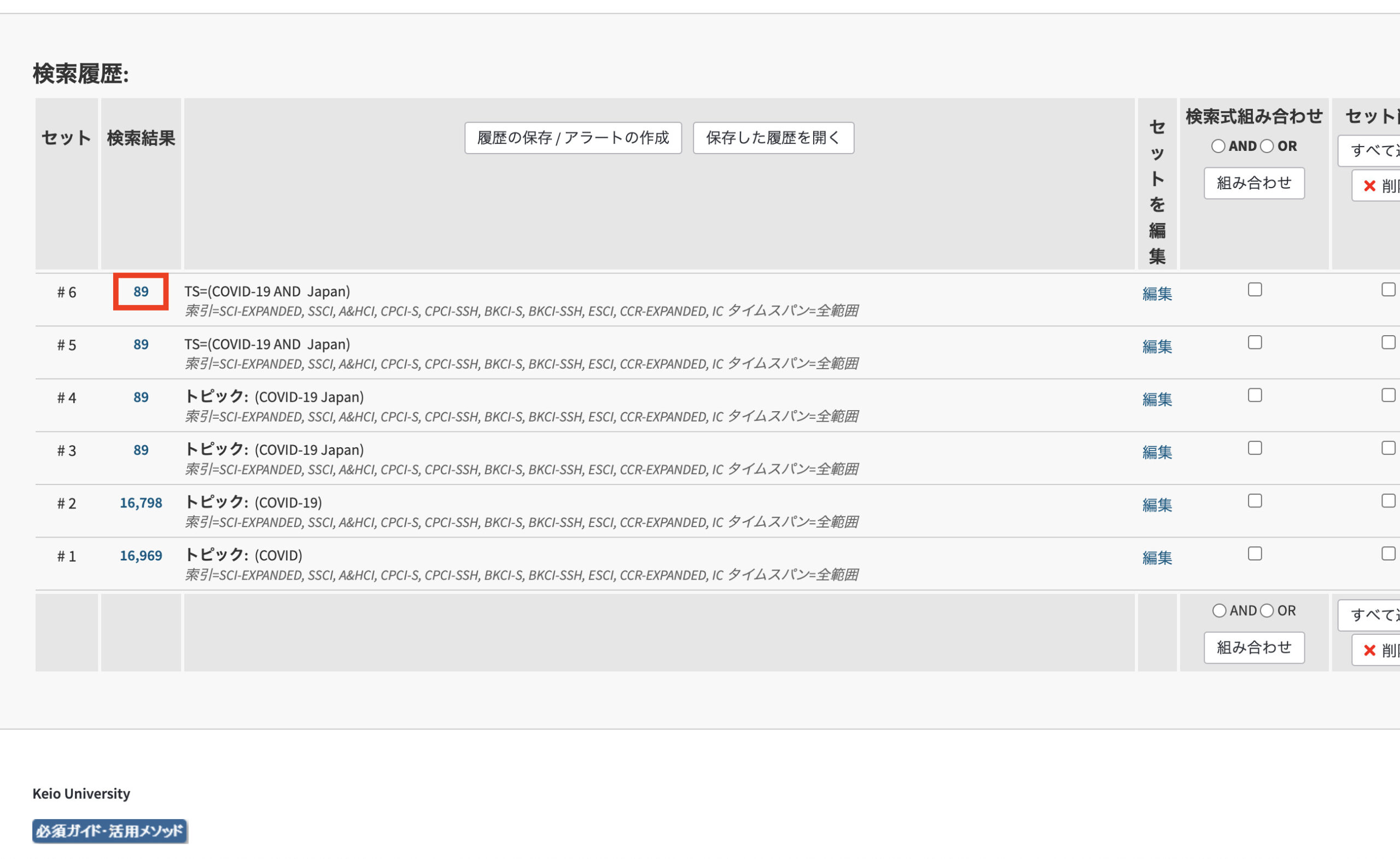Screen dimensions: 1400x859
Task: Check delete-set checkbox for set #5
Action: (x=1388, y=343)
